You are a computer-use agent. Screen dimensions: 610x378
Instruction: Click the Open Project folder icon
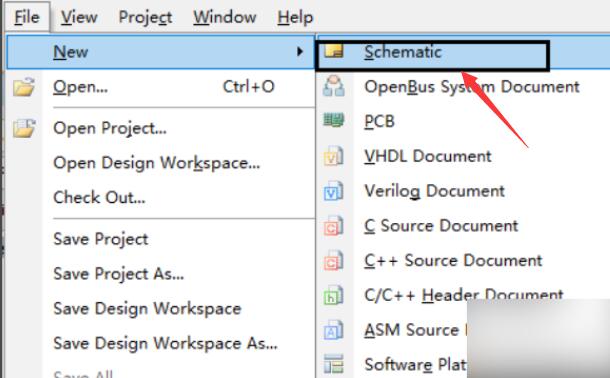[24, 128]
